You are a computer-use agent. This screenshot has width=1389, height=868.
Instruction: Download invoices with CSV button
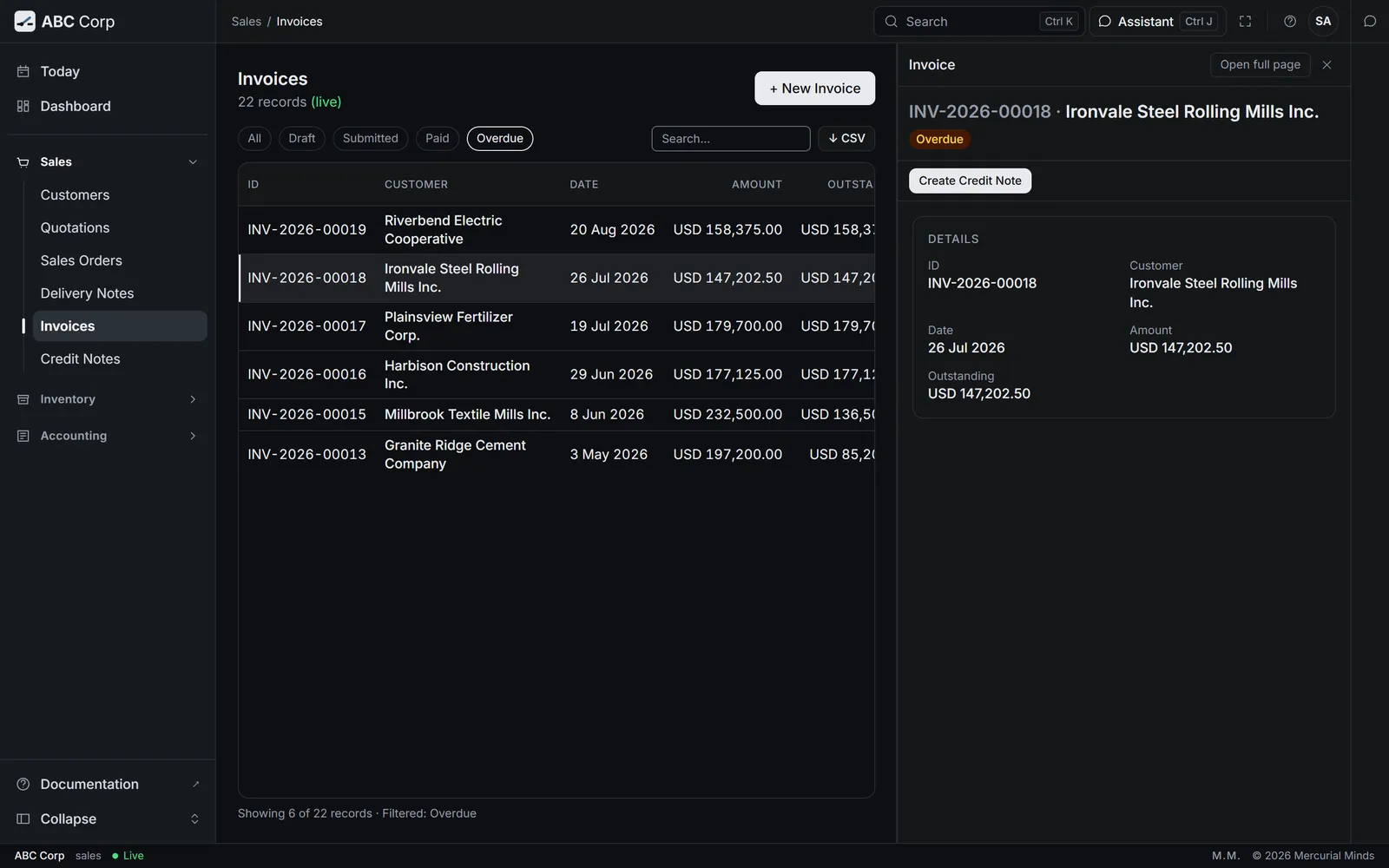[x=846, y=139]
